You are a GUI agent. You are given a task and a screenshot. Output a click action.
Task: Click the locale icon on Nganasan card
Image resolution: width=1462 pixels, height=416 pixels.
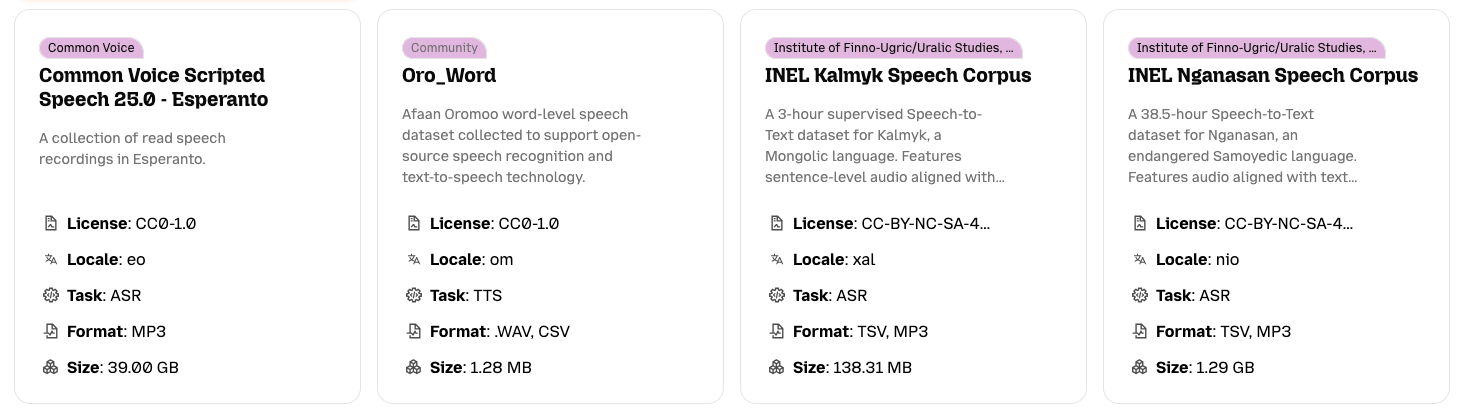pyautogui.click(x=1140, y=259)
